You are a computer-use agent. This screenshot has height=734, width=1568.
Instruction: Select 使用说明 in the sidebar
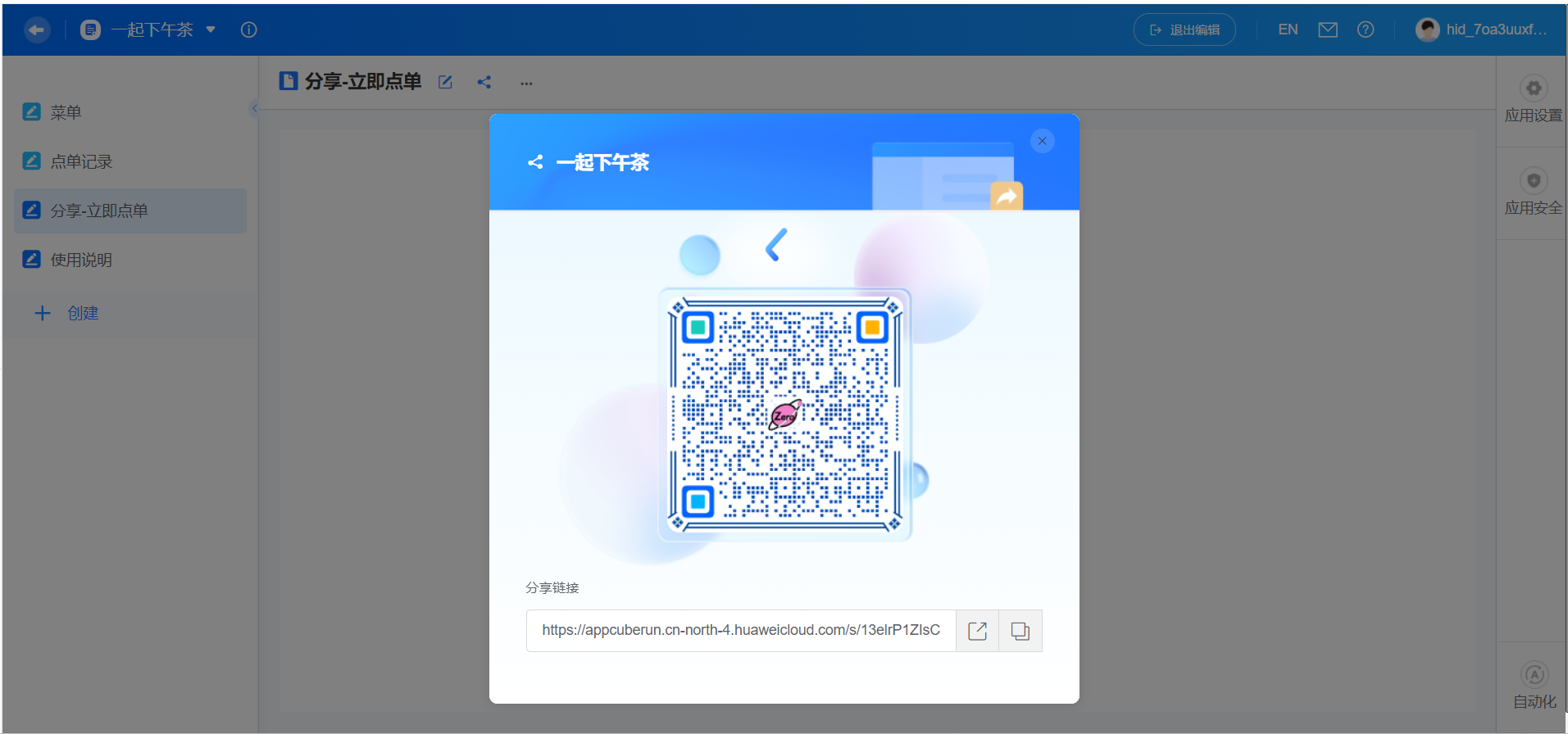tap(130, 260)
